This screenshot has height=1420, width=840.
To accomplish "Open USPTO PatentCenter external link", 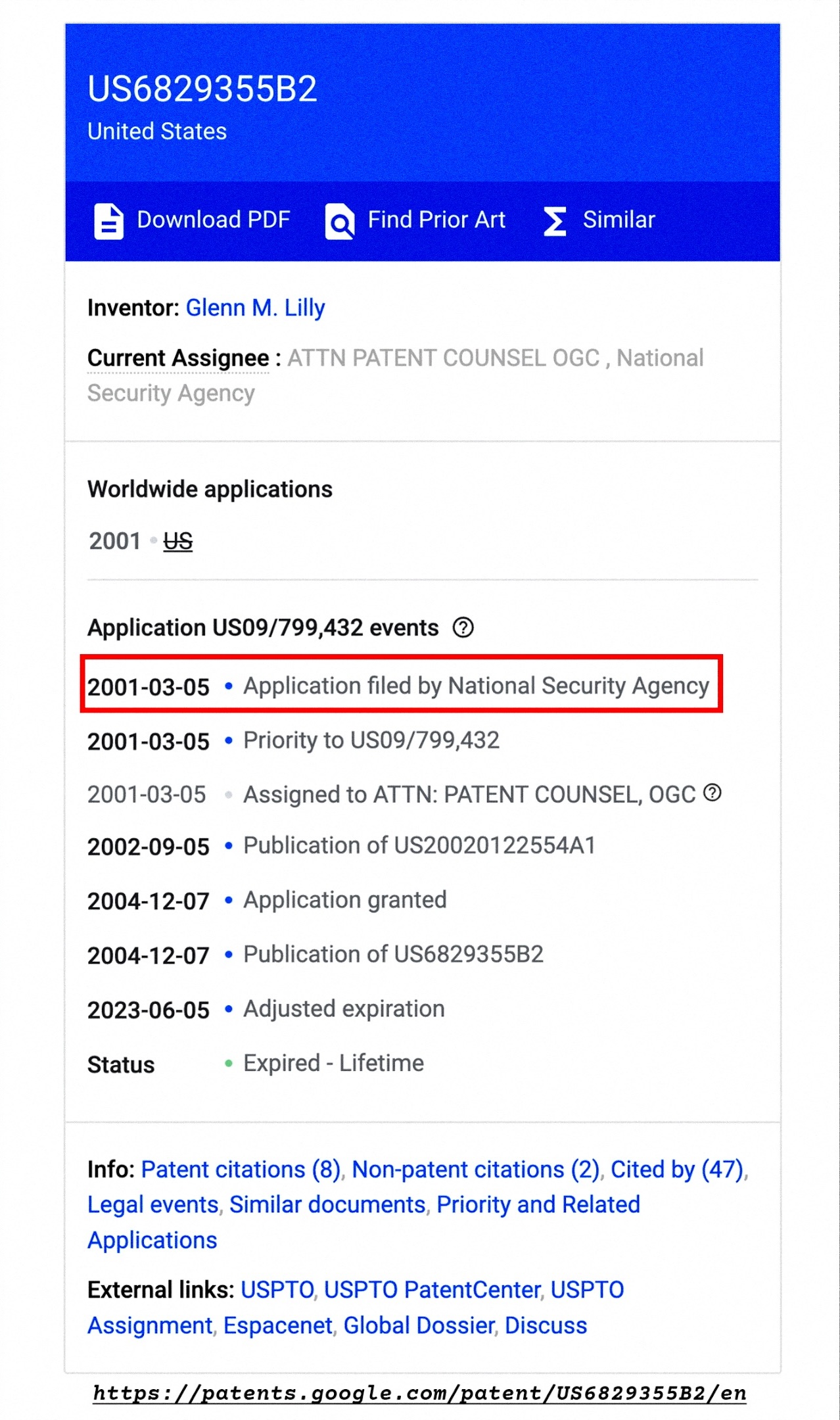I will [x=432, y=1290].
